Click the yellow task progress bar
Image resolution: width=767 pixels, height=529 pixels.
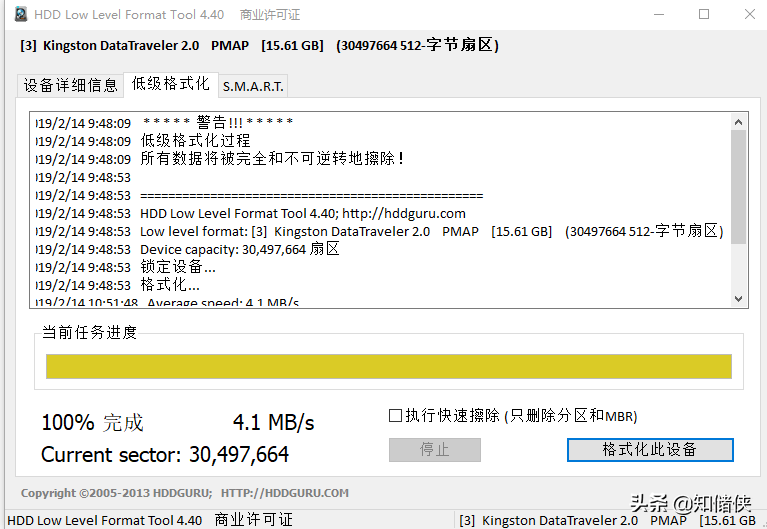click(388, 367)
